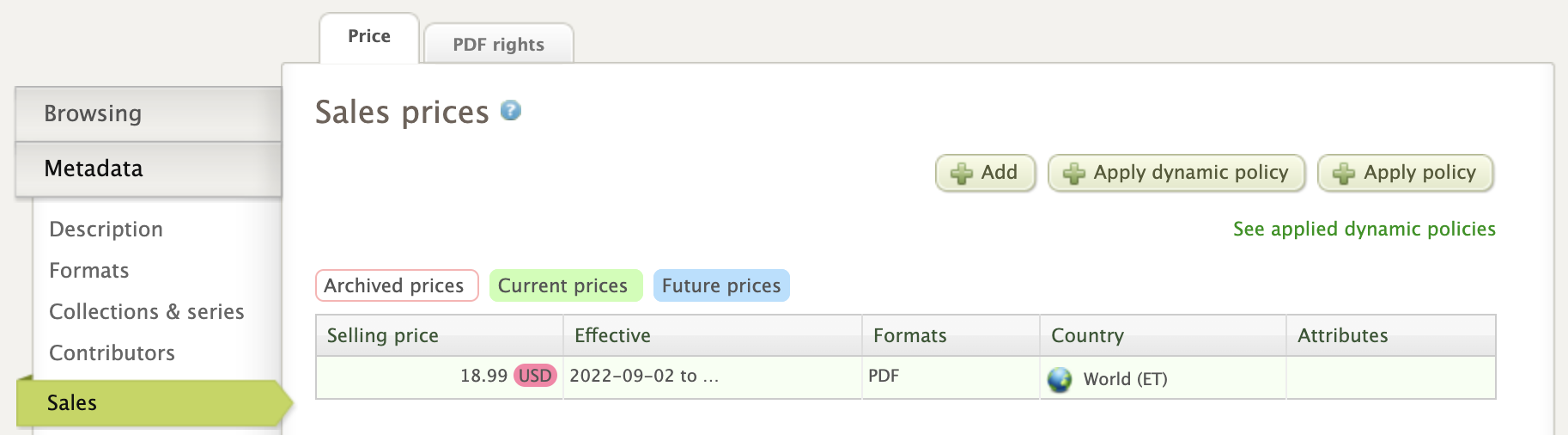Click the plus icon on Add button
Image resolution: width=1568 pixels, height=435 pixels.
coord(962,174)
